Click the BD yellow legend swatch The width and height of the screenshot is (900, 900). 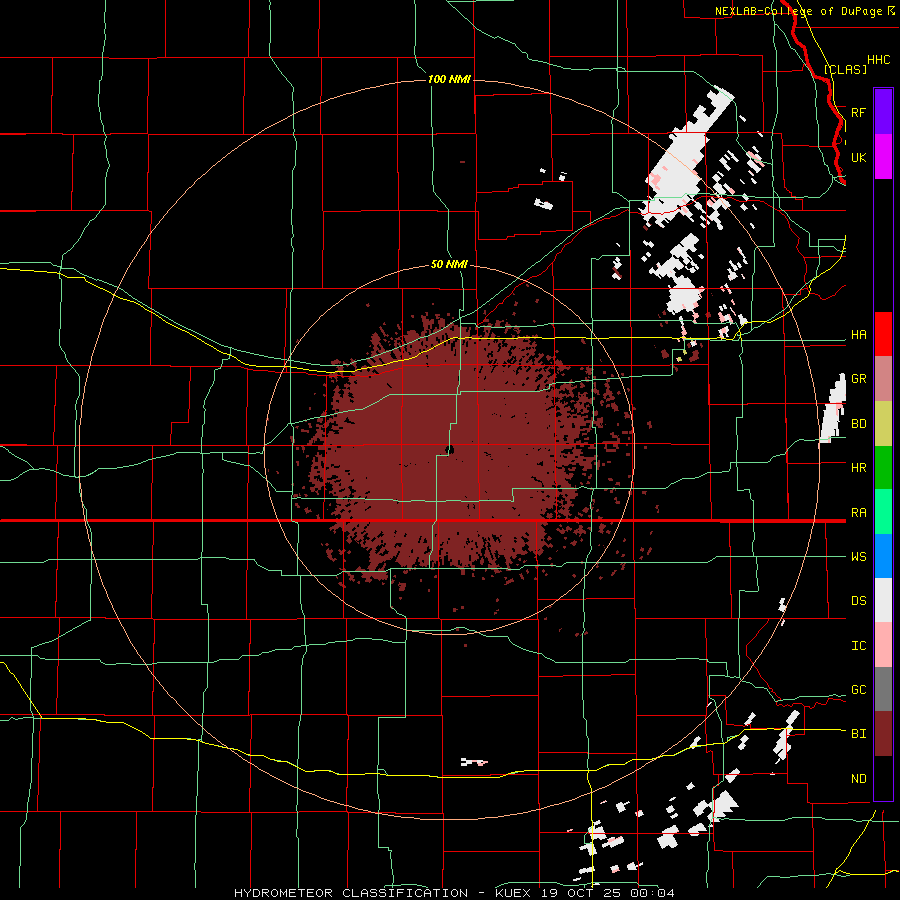pyautogui.click(x=883, y=423)
